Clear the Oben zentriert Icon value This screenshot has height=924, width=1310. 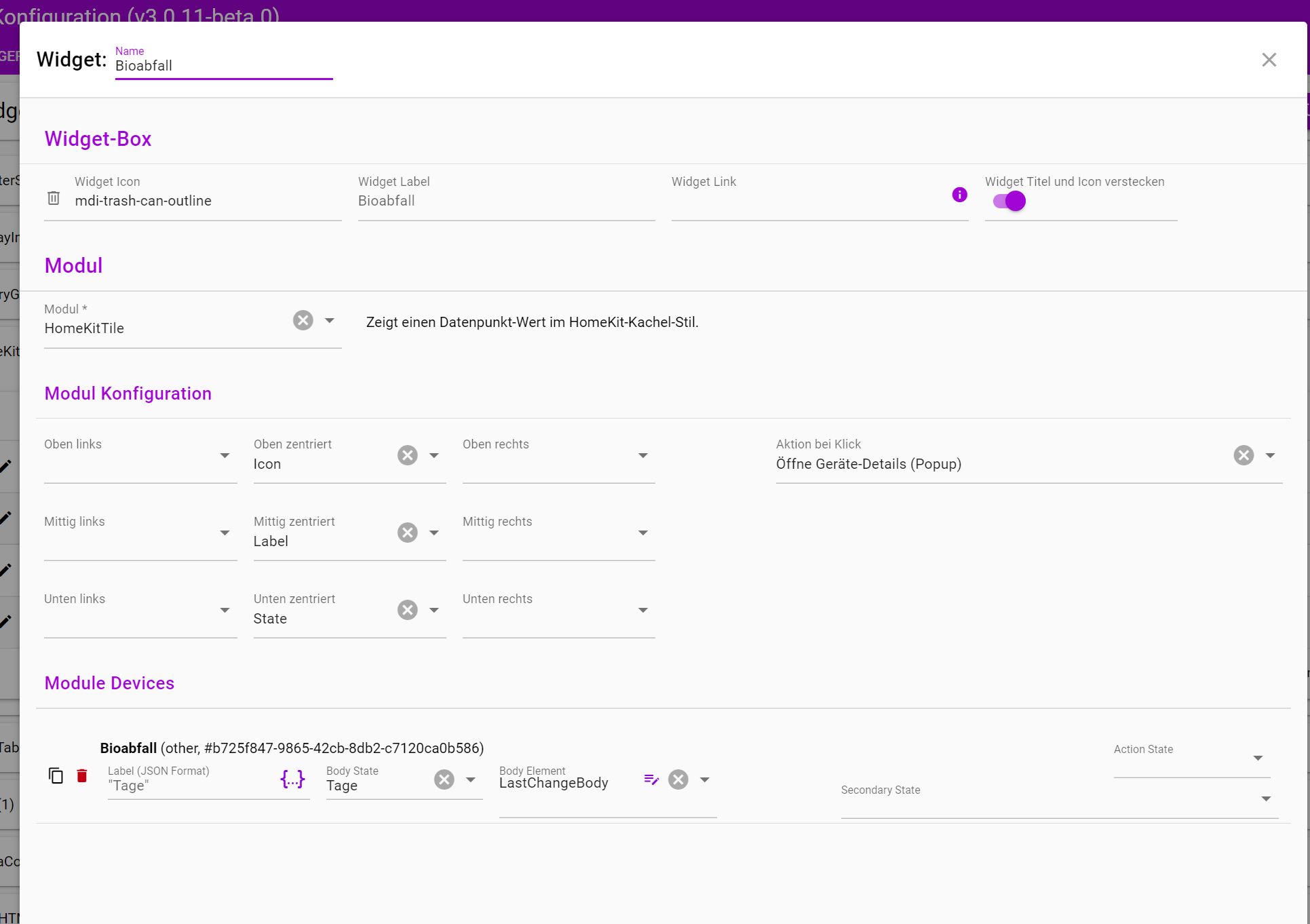pos(408,455)
